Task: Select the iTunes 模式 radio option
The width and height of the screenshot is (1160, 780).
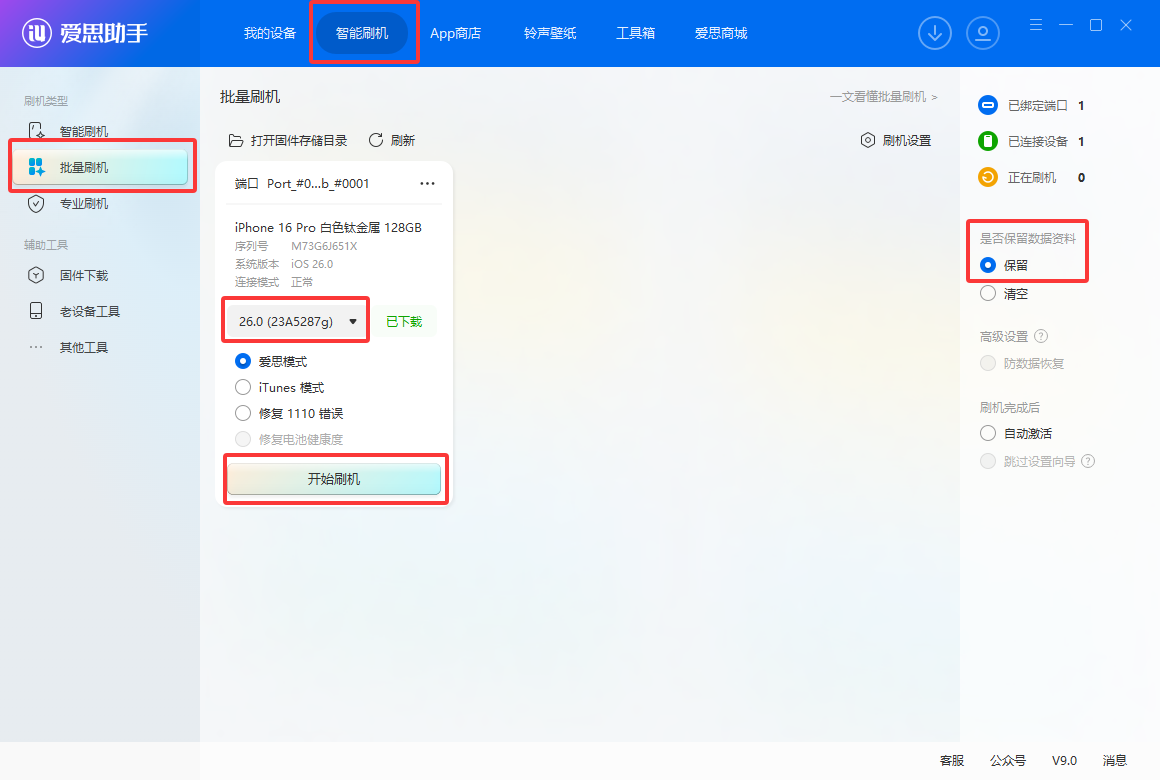Action: click(x=243, y=387)
